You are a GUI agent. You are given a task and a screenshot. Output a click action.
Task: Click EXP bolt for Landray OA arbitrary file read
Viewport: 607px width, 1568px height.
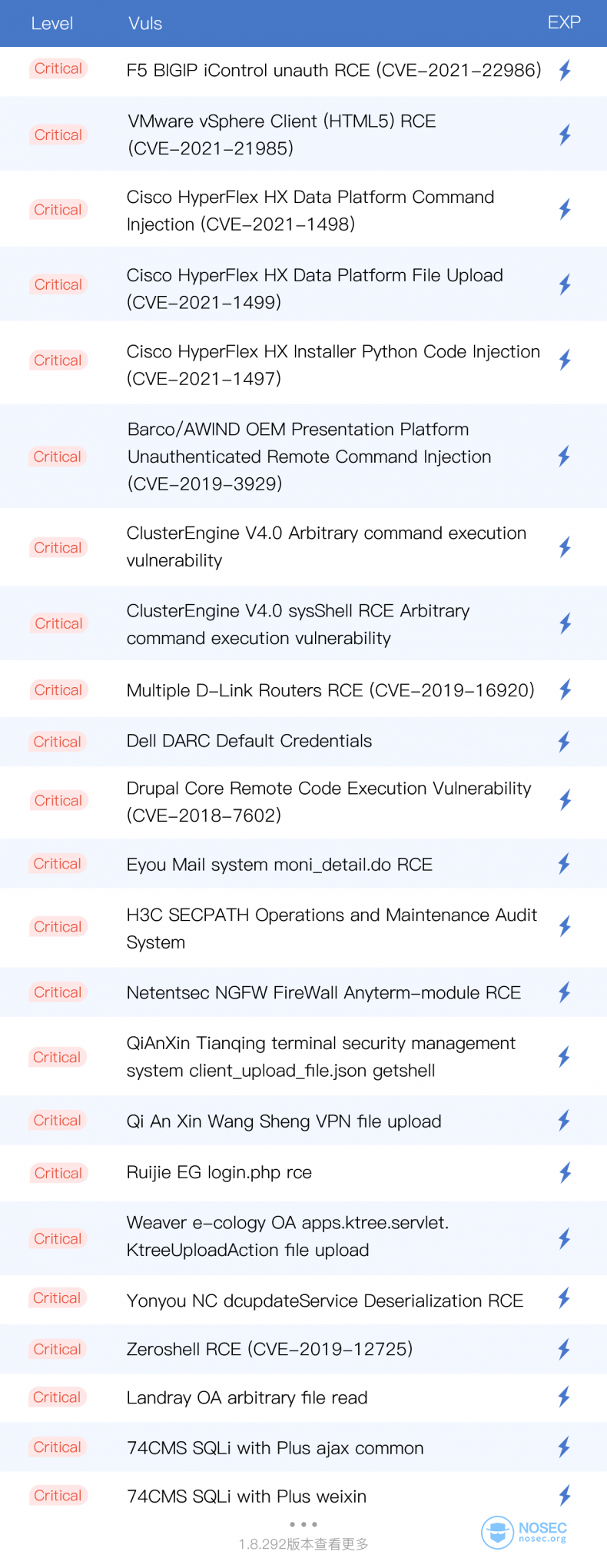point(564,1397)
